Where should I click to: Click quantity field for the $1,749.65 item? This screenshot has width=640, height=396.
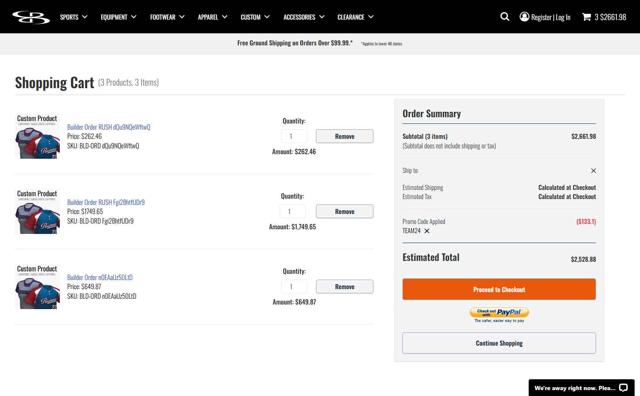292,211
